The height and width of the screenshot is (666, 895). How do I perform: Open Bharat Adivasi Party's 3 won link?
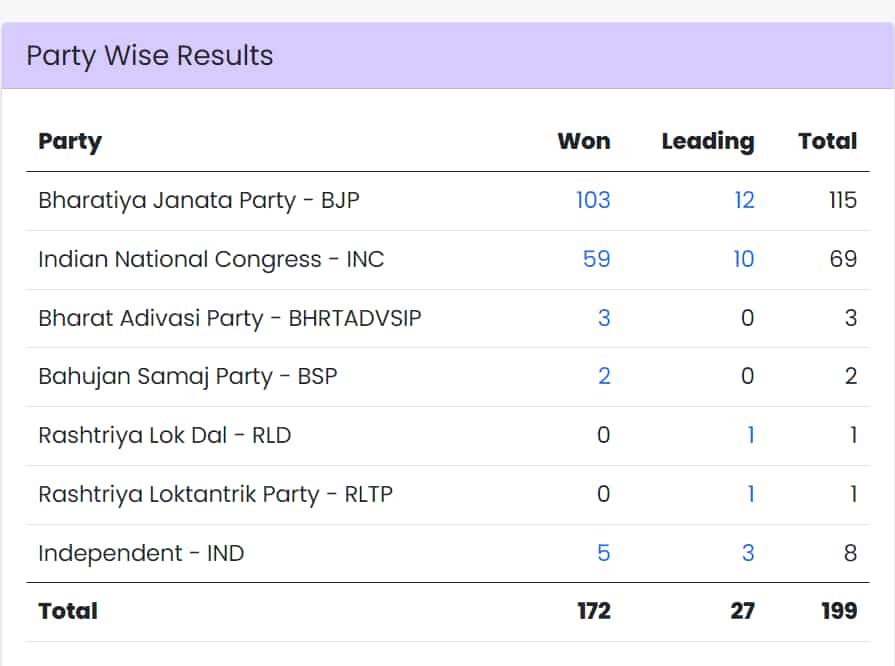(x=603, y=318)
